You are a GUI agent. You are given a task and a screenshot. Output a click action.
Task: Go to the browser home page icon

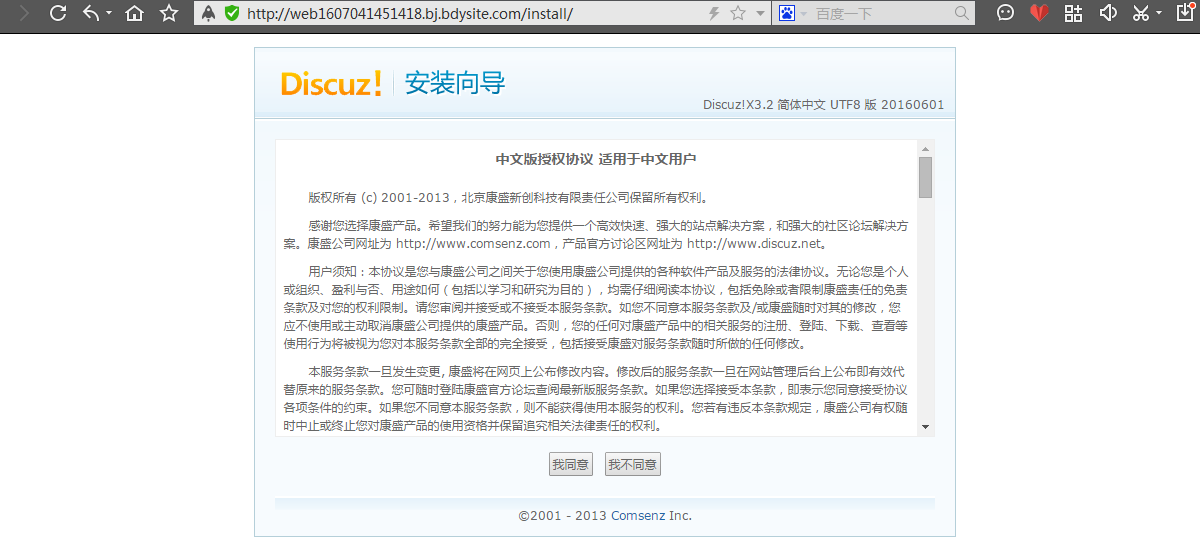(135, 14)
